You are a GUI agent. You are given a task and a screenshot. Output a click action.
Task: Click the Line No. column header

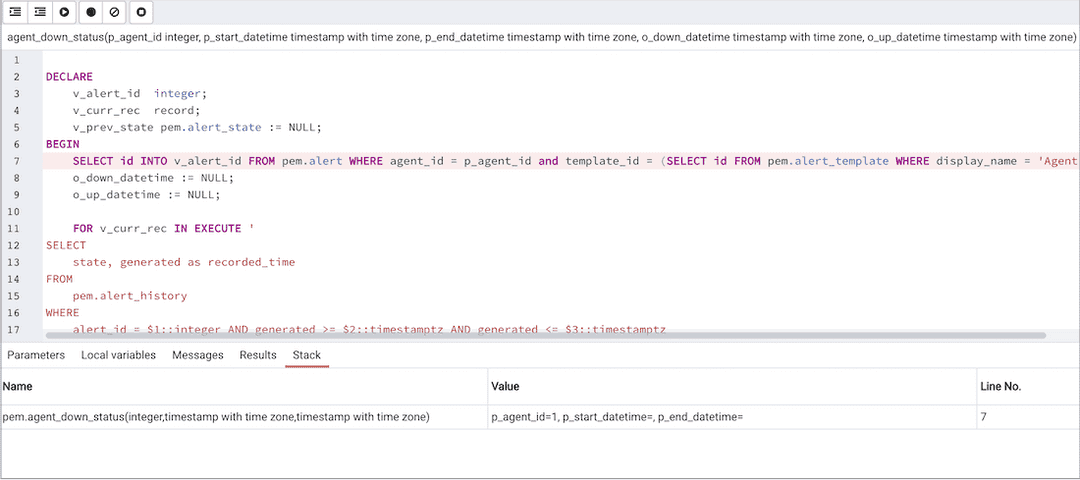[1000, 386]
